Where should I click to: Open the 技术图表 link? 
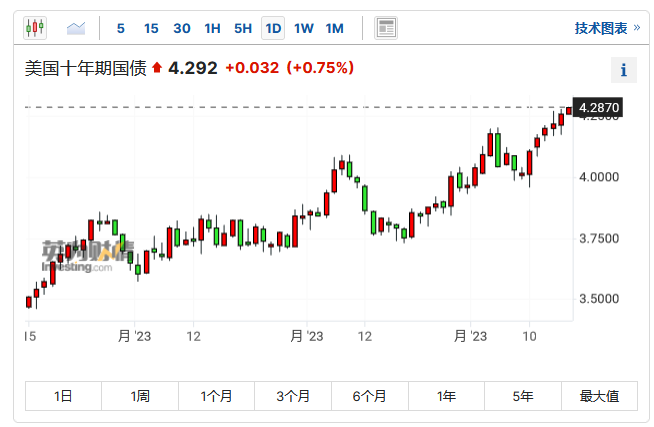(x=607, y=28)
